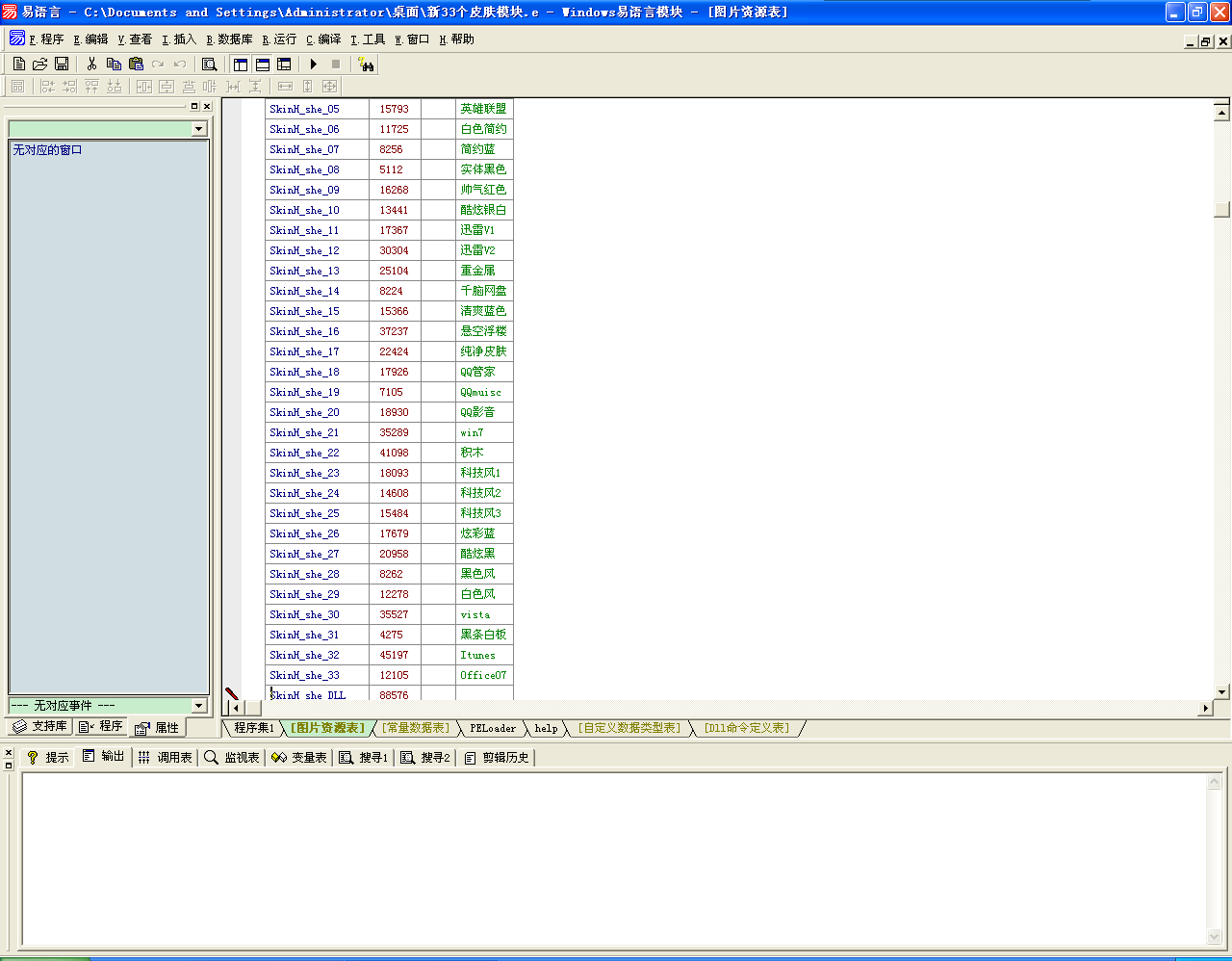Open the V.查看 menu
This screenshot has width=1232, height=961.
coord(136,39)
